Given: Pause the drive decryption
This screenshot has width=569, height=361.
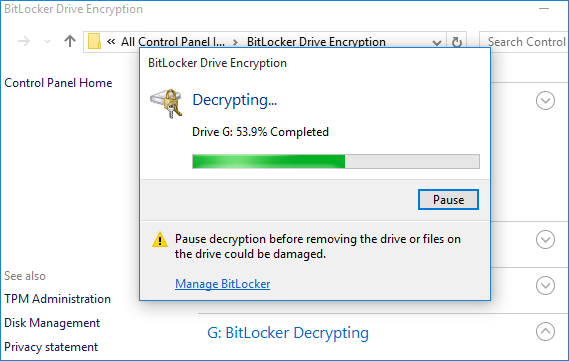Looking at the screenshot, I should (448, 200).
